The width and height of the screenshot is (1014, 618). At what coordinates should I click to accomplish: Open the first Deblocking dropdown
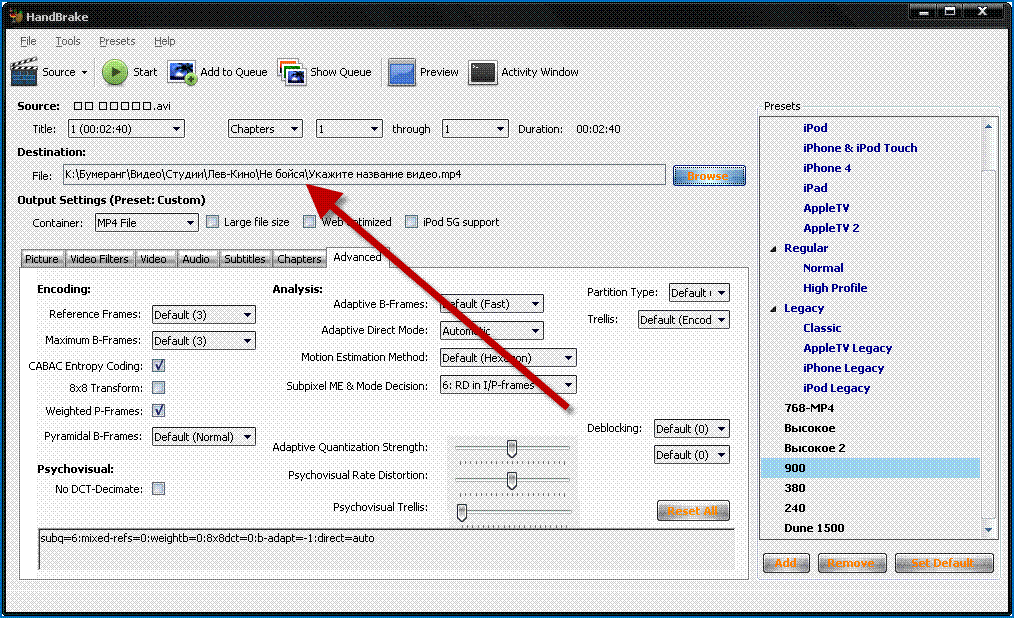pos(692,429)
